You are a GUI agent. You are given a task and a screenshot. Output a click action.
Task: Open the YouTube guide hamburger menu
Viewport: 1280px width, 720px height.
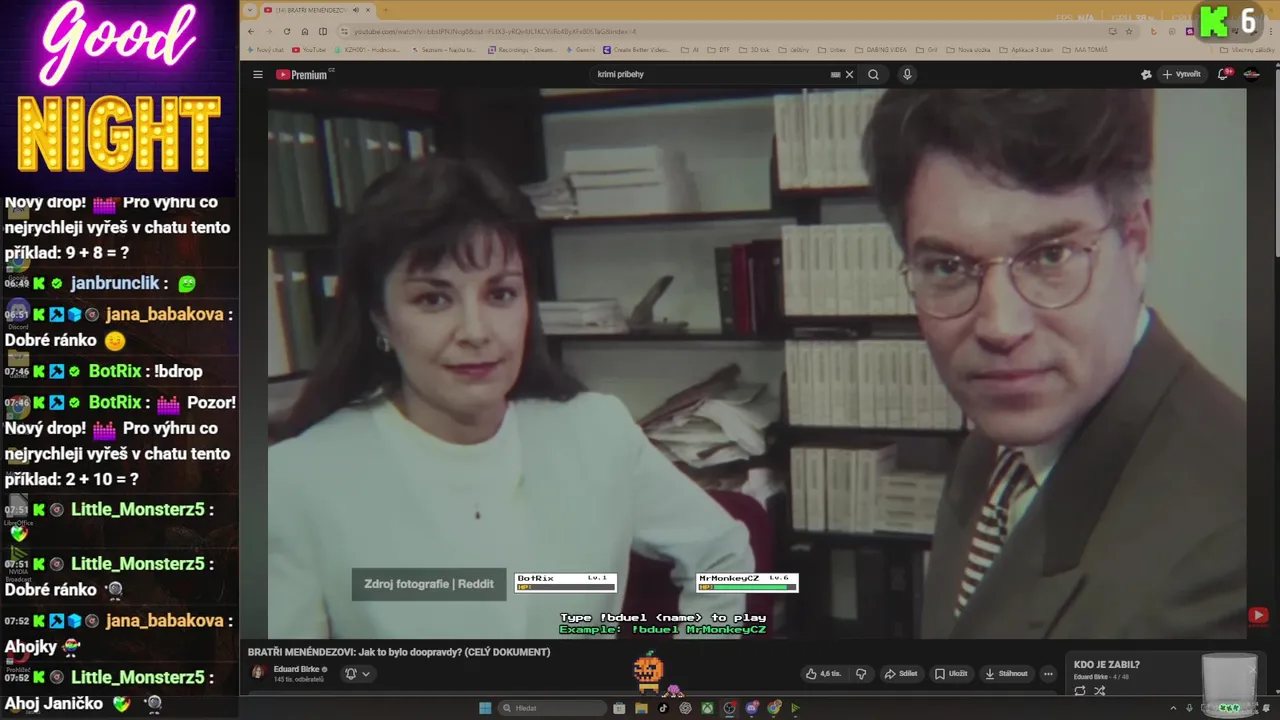coord(257,74)
